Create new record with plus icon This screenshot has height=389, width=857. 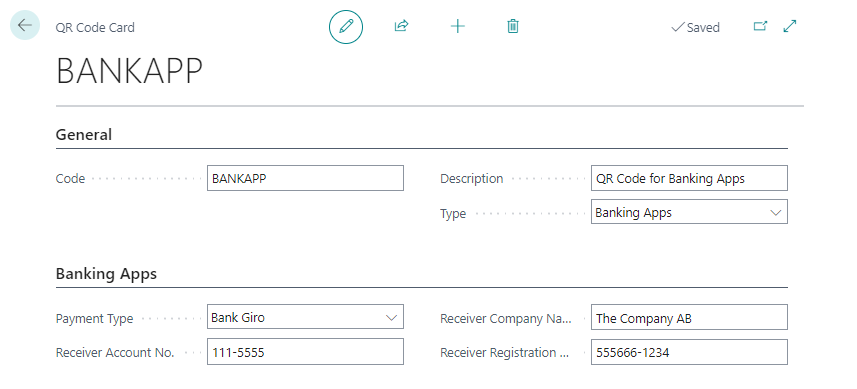point(457,26)
